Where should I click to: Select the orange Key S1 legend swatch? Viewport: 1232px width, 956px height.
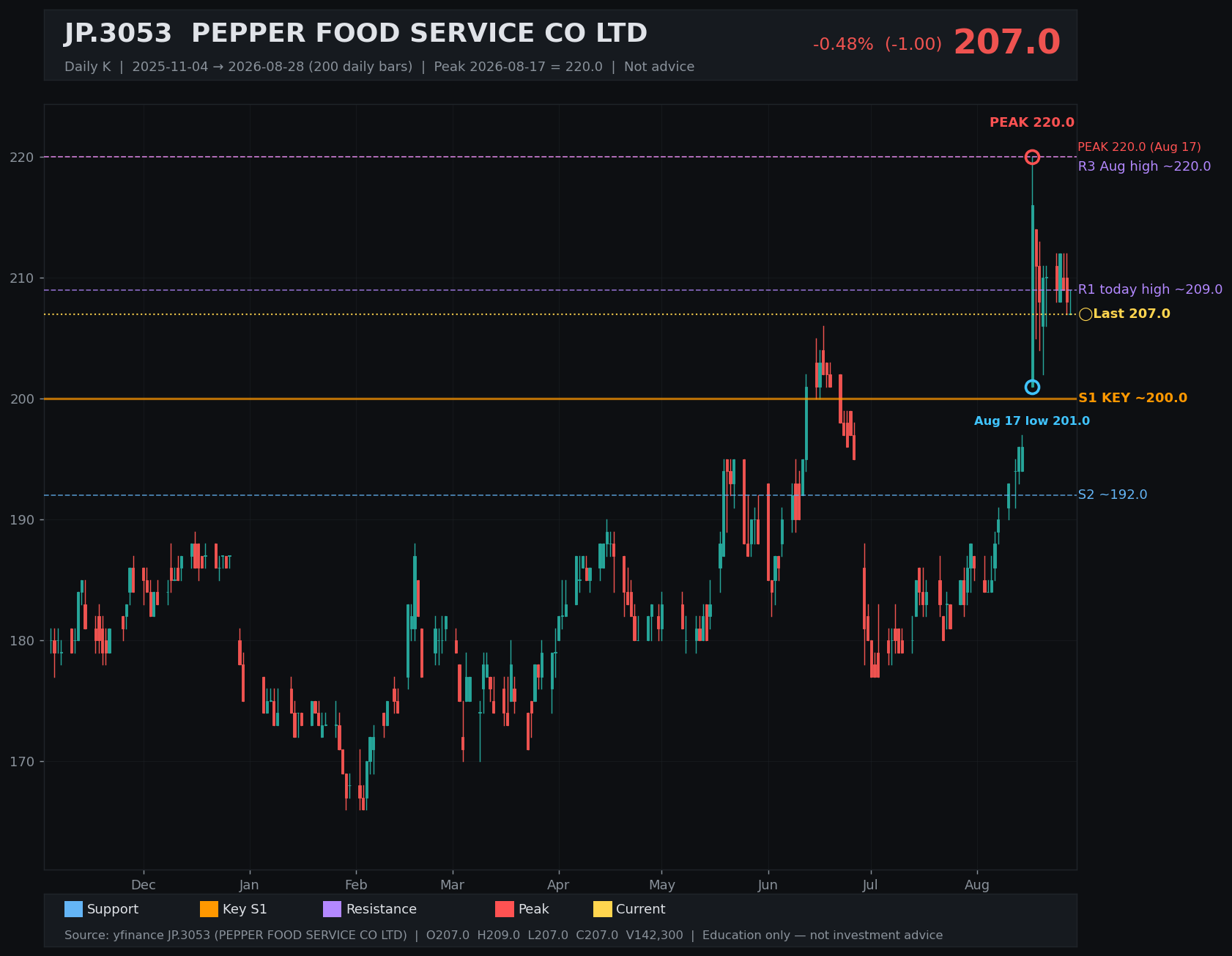(x=209, y=909)
